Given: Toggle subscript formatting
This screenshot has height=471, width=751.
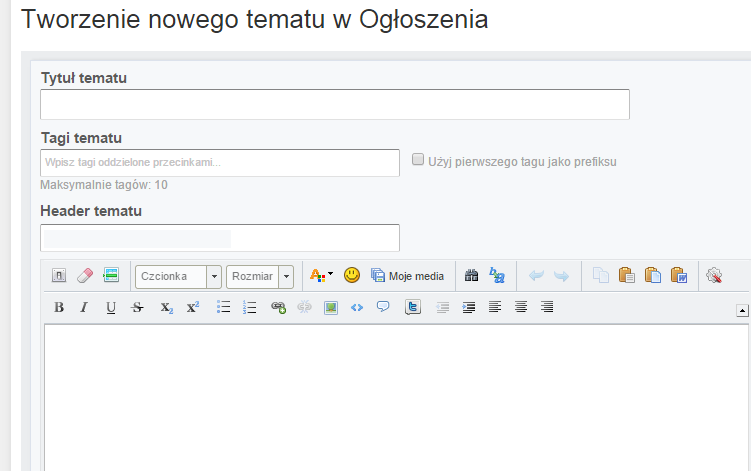Looking at the screenshot, I should click(x=167, y=308).
